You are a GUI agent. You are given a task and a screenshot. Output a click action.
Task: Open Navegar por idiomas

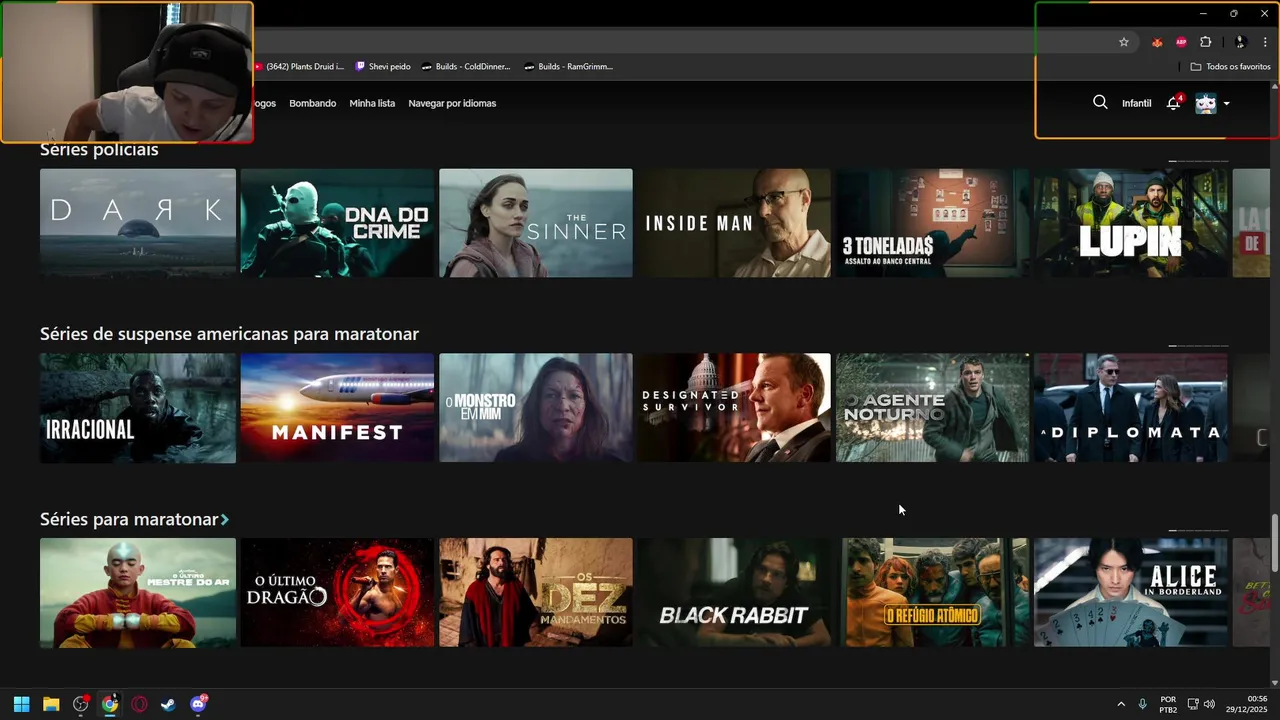[452, 103]
